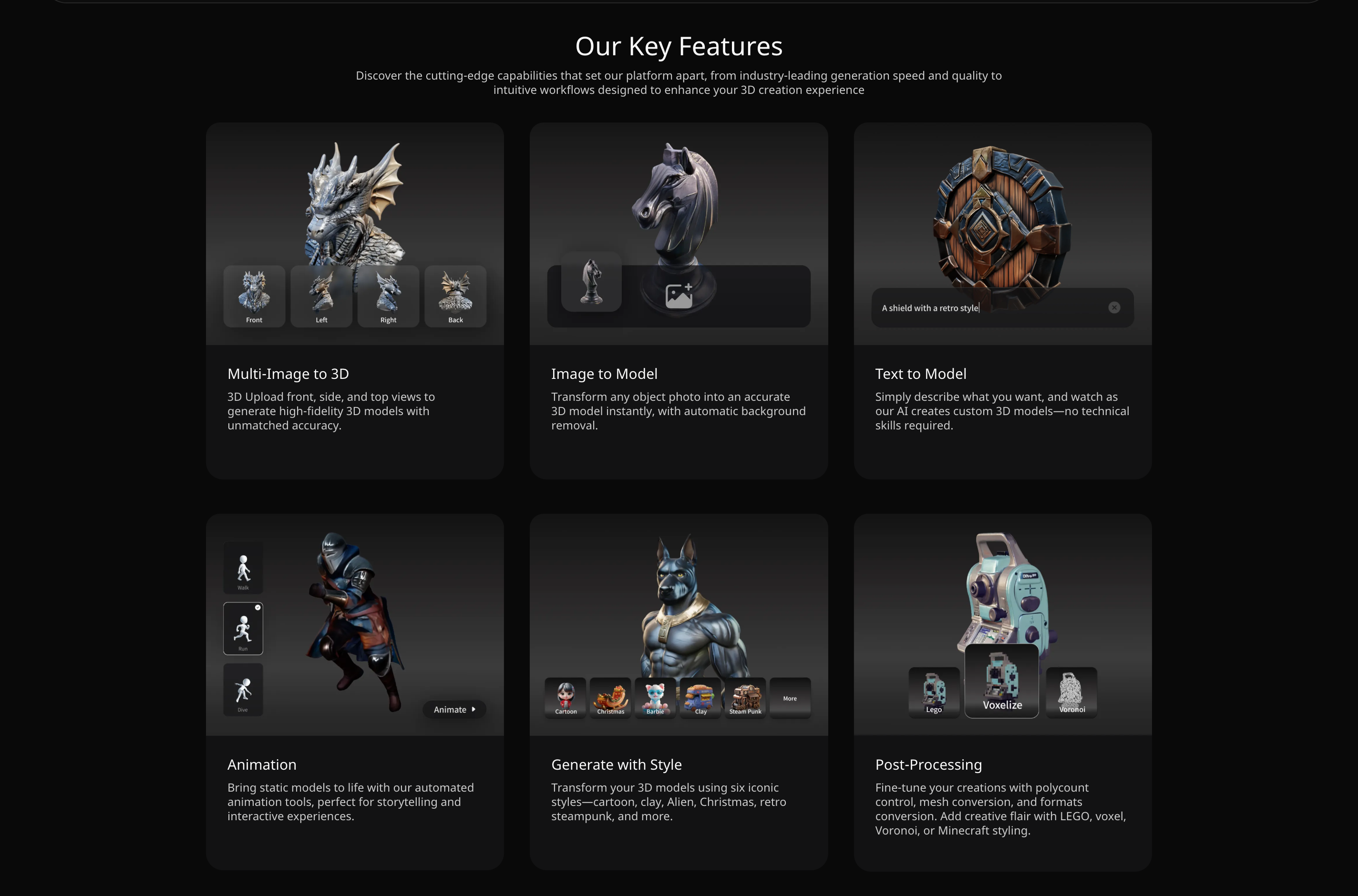Select the Front dragon view thumbnail

254,296
